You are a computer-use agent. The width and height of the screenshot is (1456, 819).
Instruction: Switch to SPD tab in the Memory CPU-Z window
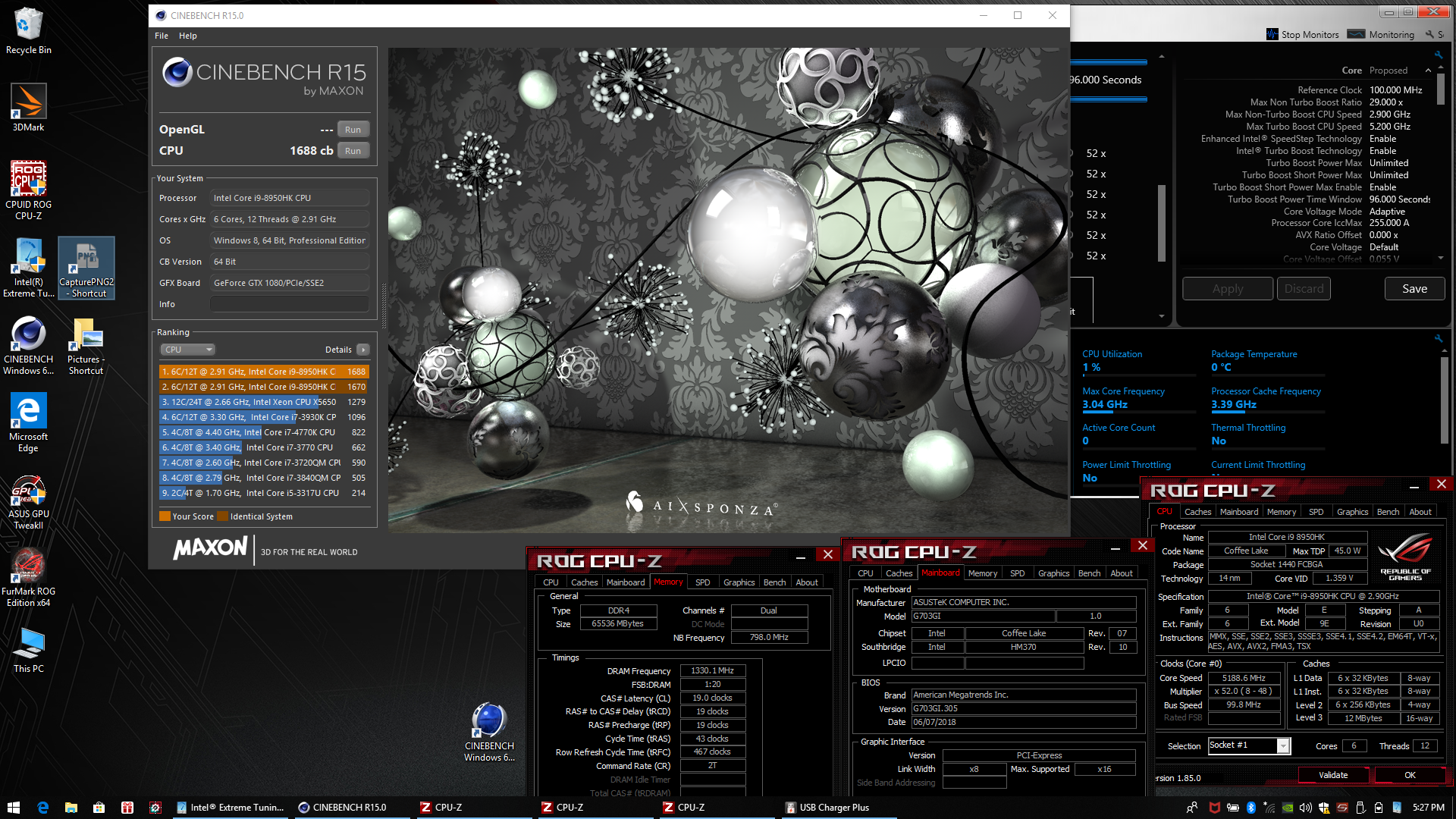[703, 582]
